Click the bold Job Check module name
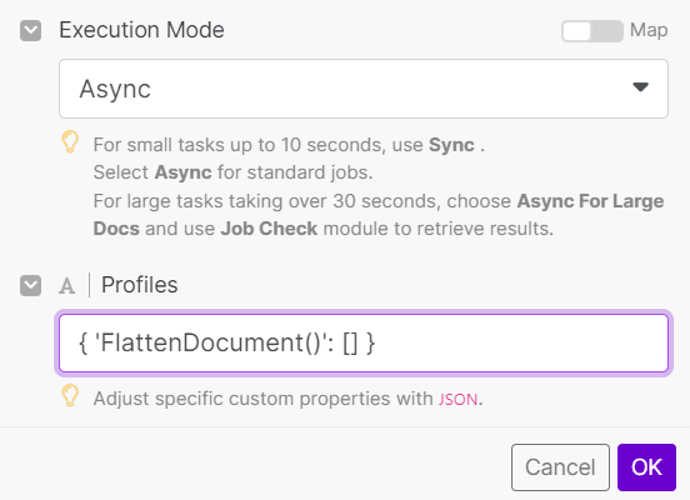Viewport: 690px width, 500px height. [269, 229]
